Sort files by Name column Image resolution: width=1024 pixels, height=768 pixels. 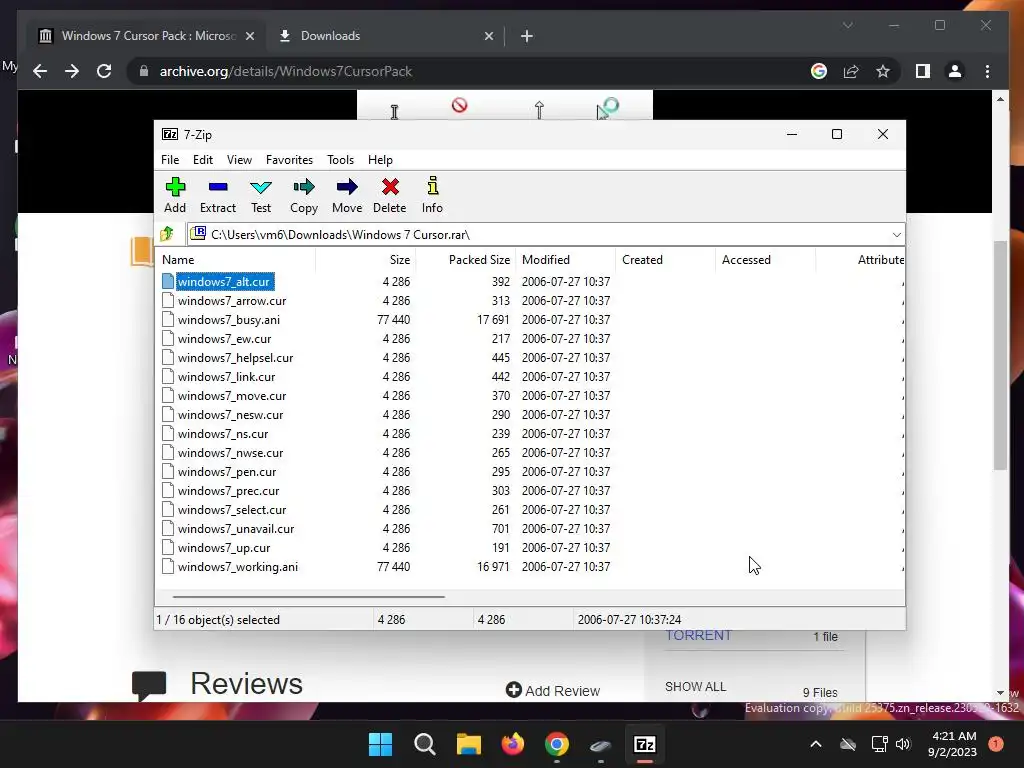[x=237, y=260]
